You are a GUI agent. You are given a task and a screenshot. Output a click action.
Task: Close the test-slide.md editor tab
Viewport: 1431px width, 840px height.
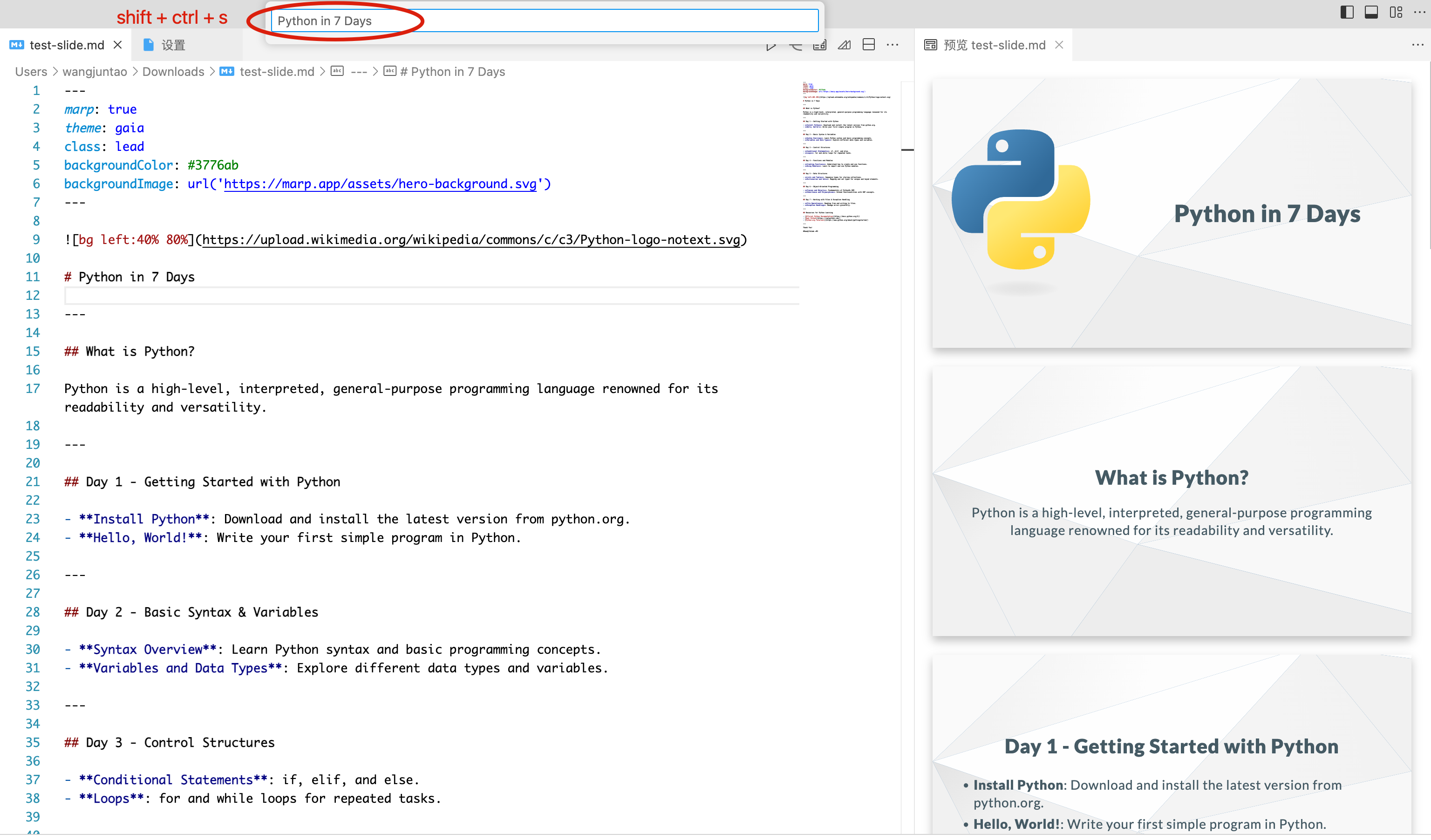(117, 45)
